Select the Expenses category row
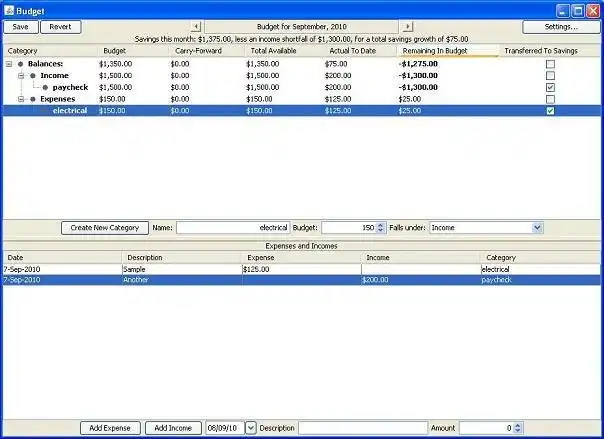This screenshot has height=439, width=604. (302, 99)
